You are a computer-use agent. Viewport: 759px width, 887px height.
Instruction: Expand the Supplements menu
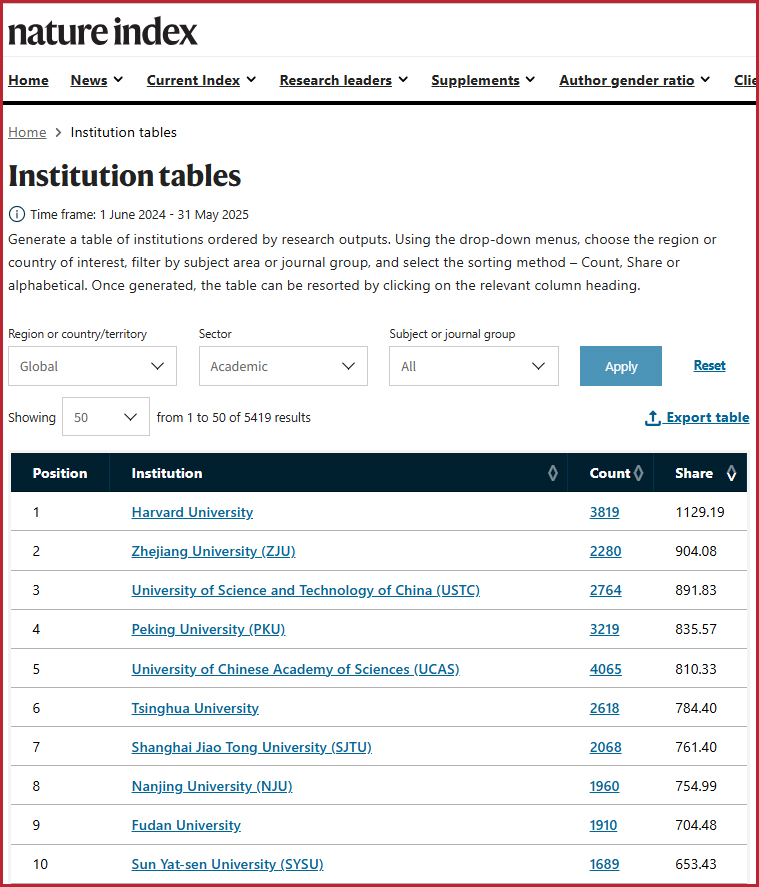pyautogui.click(x=483, y=80)
